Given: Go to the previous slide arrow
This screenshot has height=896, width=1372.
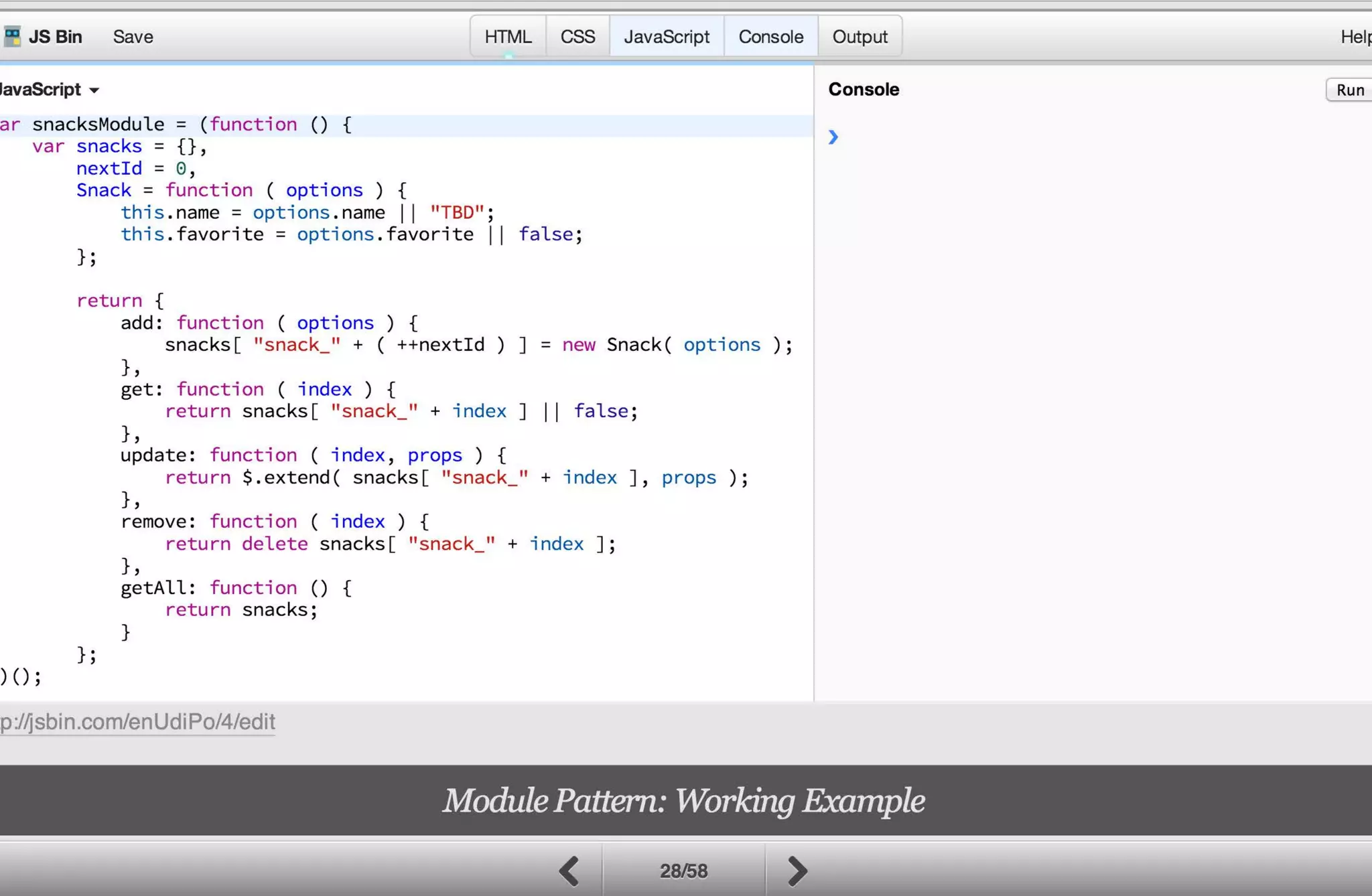Looking at the screenshot, I should point(569,871).
